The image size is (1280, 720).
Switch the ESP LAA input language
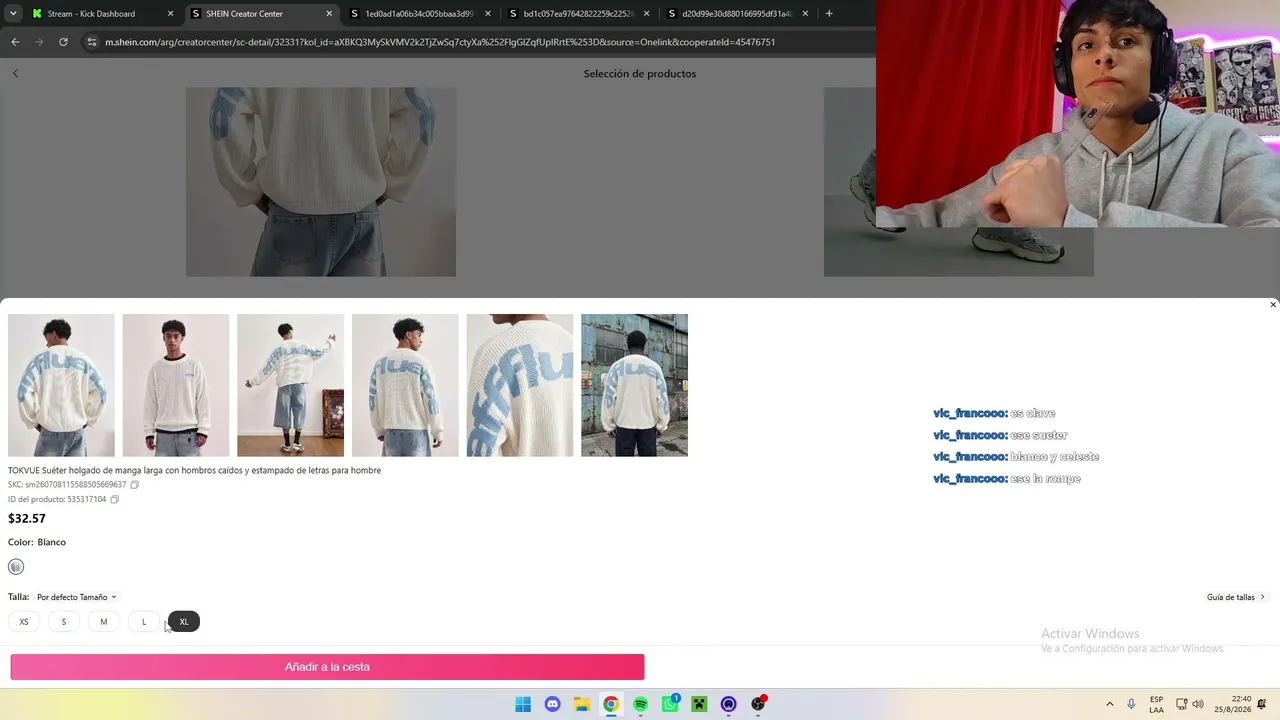(x=1156, y=704)
